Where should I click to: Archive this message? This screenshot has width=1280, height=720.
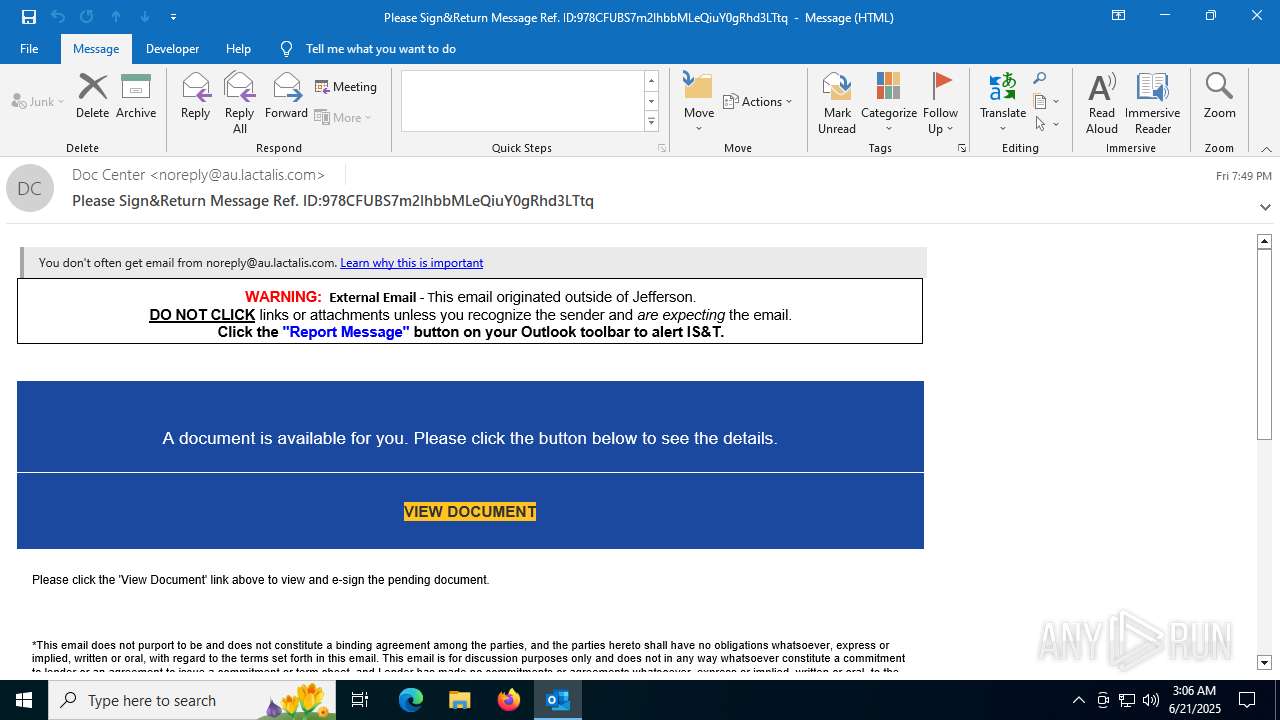coord(136,96)
